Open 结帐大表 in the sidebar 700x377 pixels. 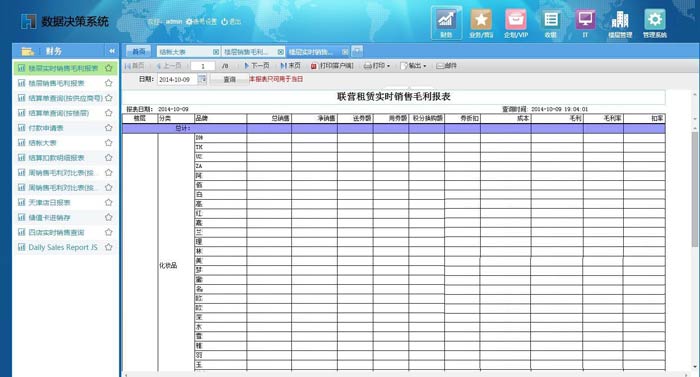pos(42,143)
